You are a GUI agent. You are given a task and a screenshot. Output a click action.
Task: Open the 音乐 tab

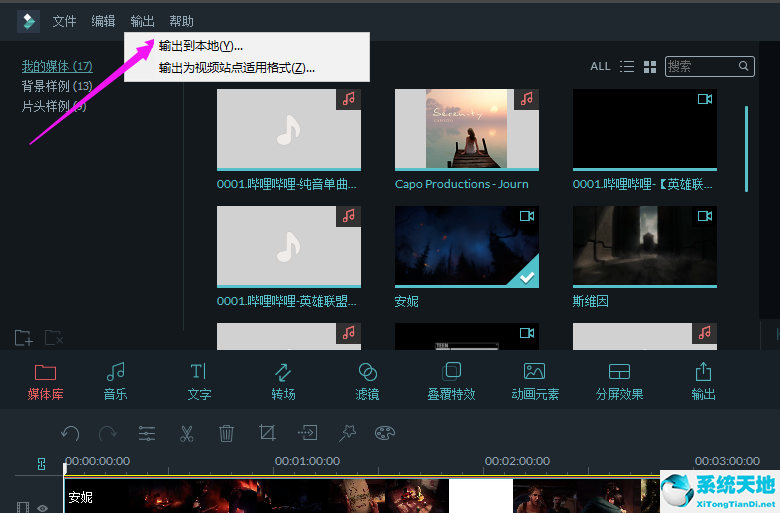115,382
